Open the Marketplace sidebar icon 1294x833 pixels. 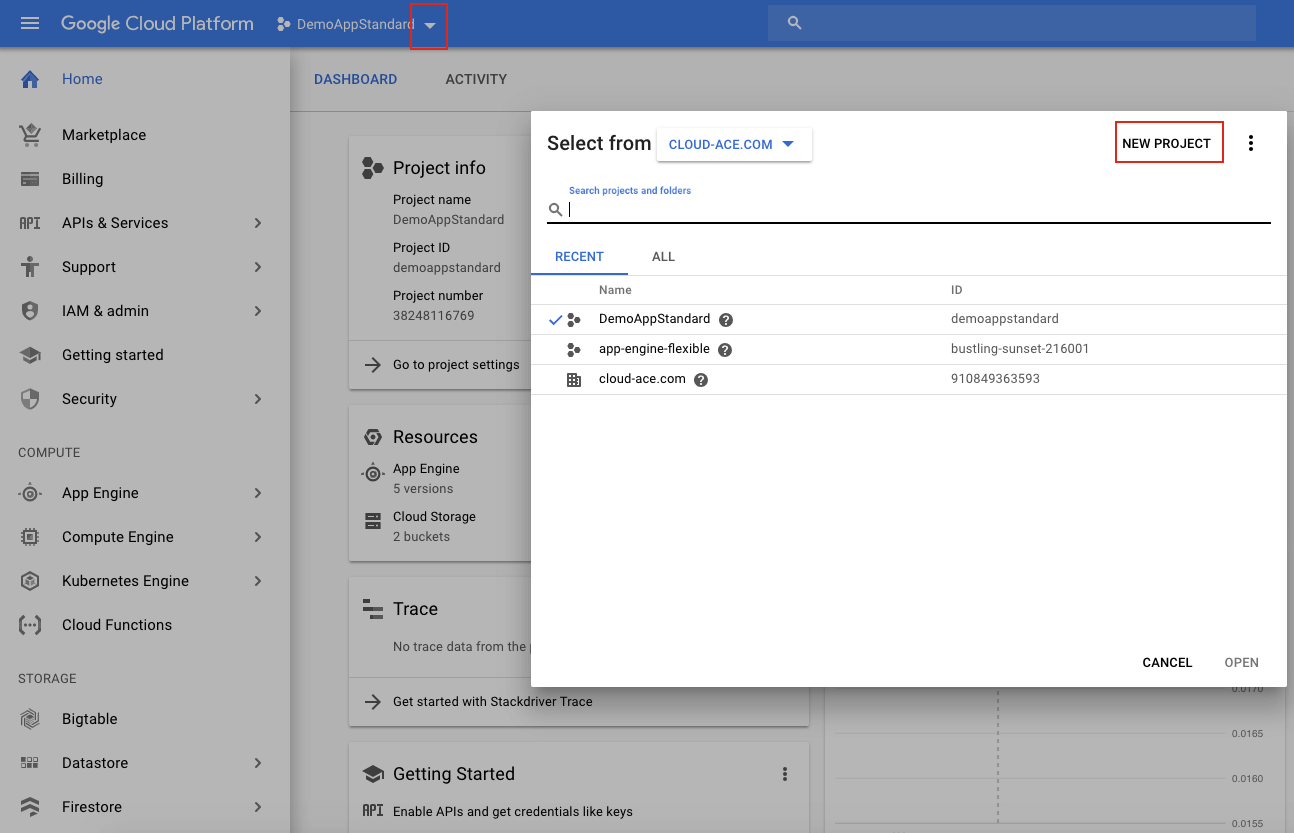click(29, 135)
